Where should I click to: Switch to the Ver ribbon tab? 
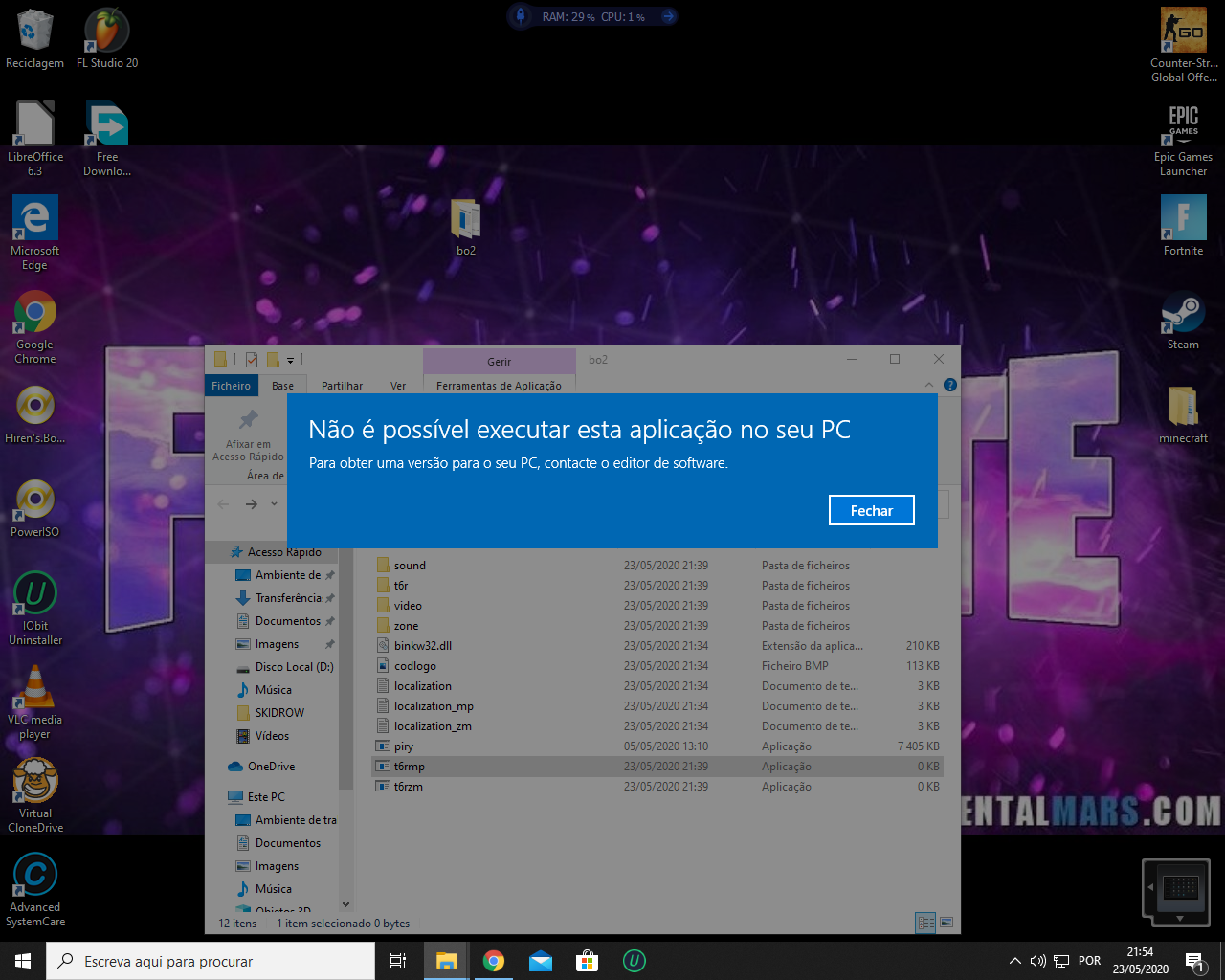click(x=398, y=386)
